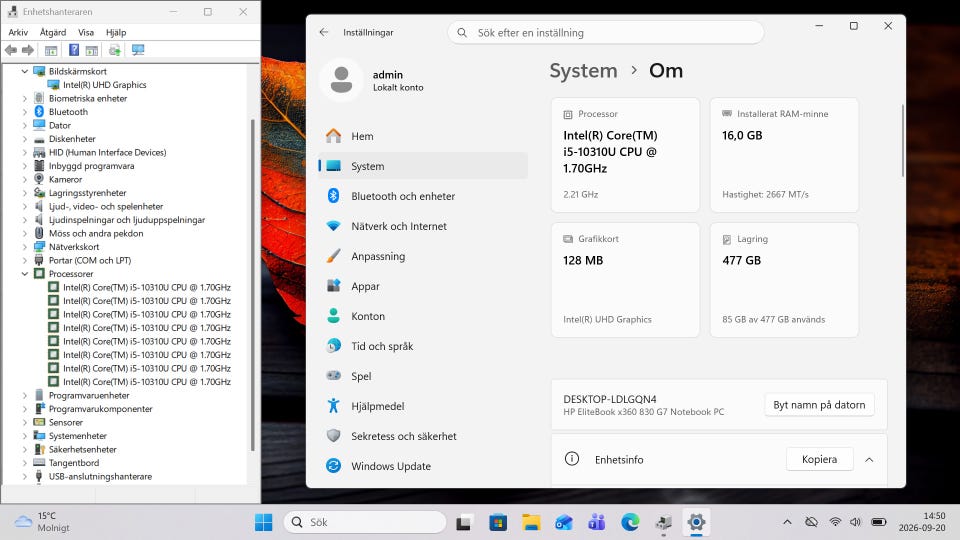Expand the Nätverkskort node
The image size is (960, 540).
point(24,247)
